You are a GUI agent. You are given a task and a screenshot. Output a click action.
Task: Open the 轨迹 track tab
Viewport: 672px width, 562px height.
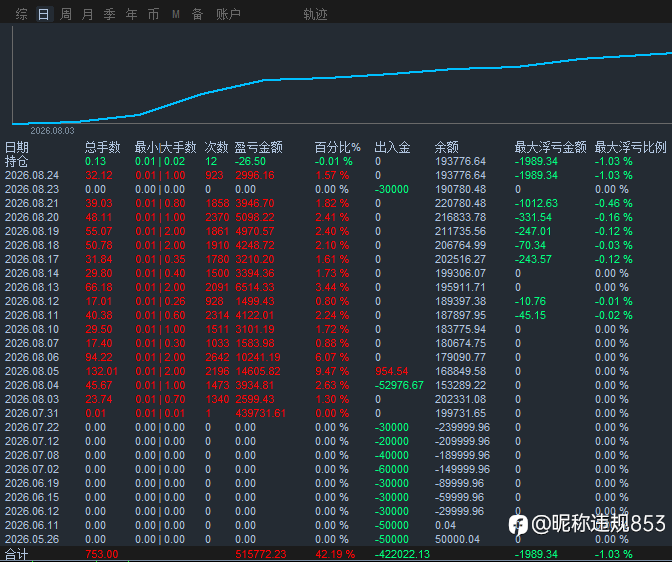[315, 14]
